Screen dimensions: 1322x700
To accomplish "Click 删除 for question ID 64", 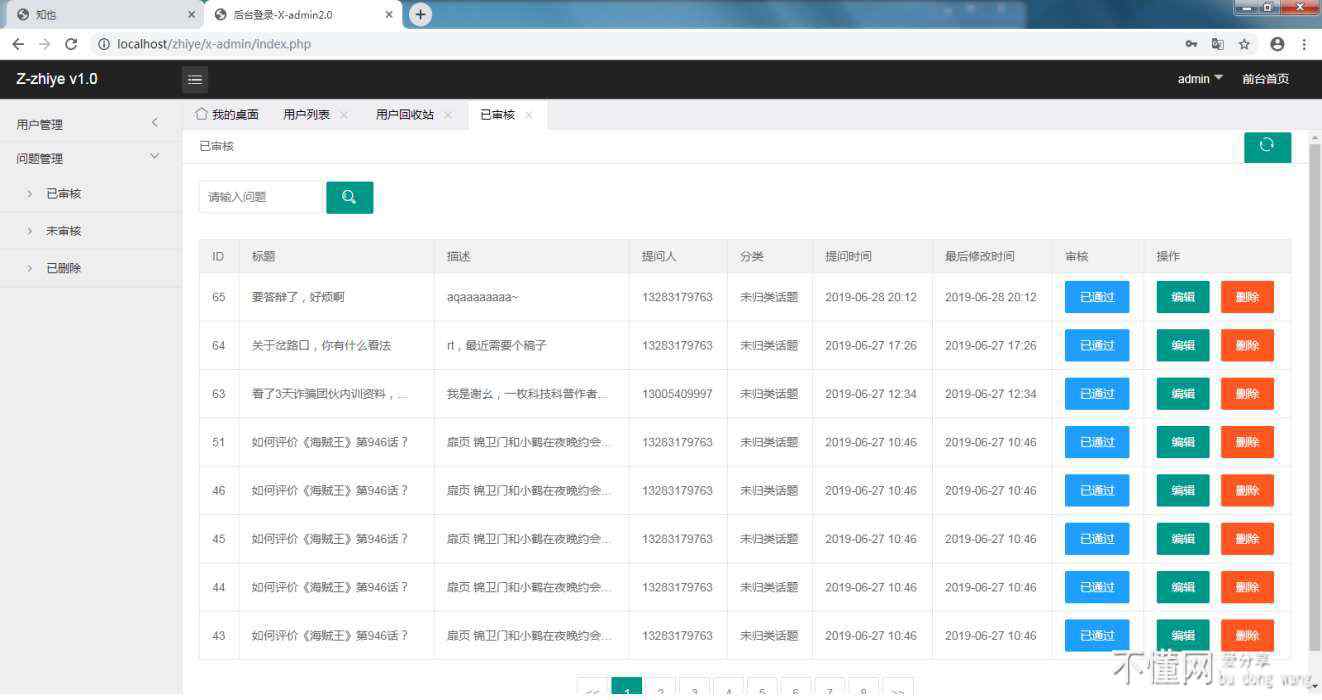I will pos(1247,345).
